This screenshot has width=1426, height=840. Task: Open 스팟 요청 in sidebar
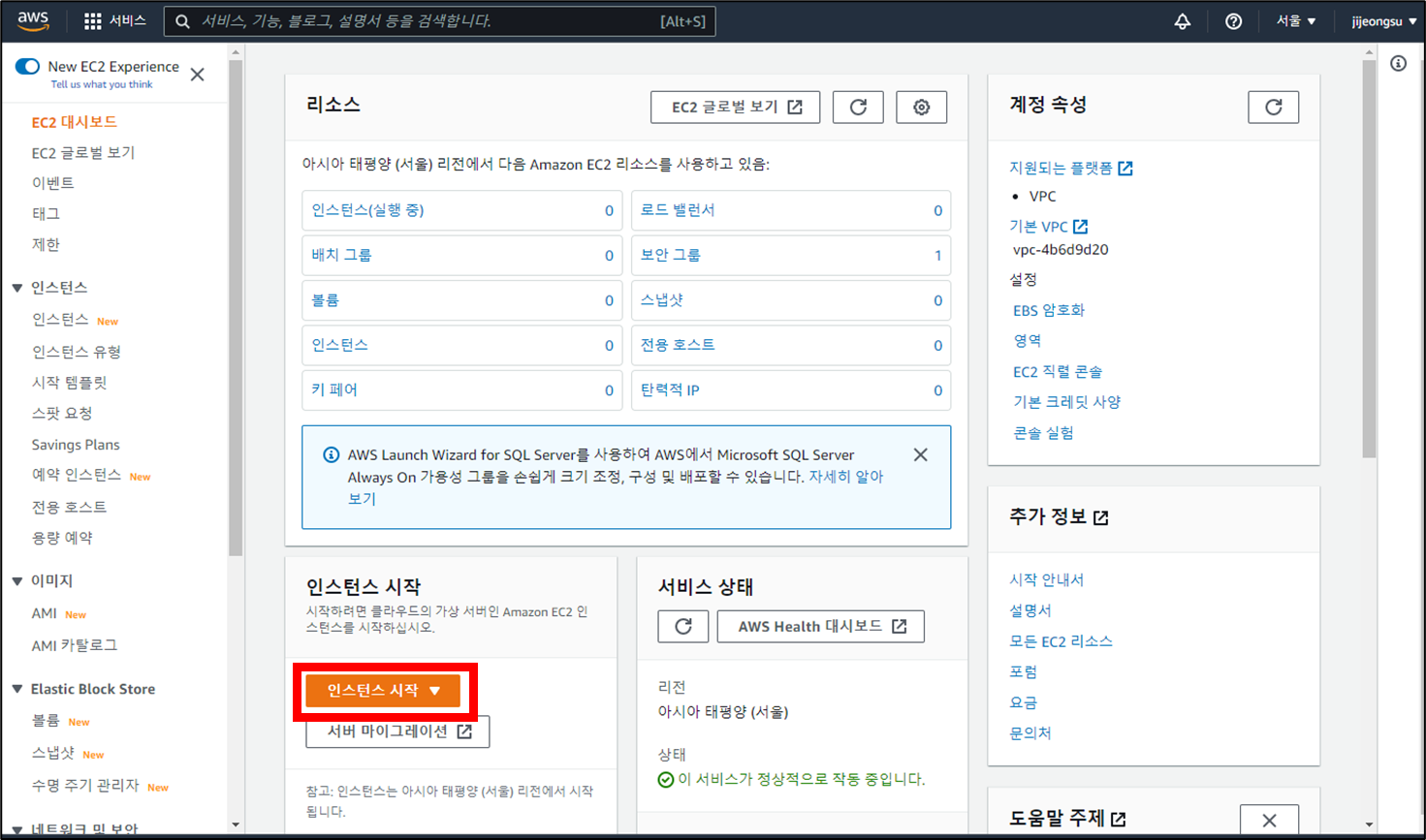point(62,414)
